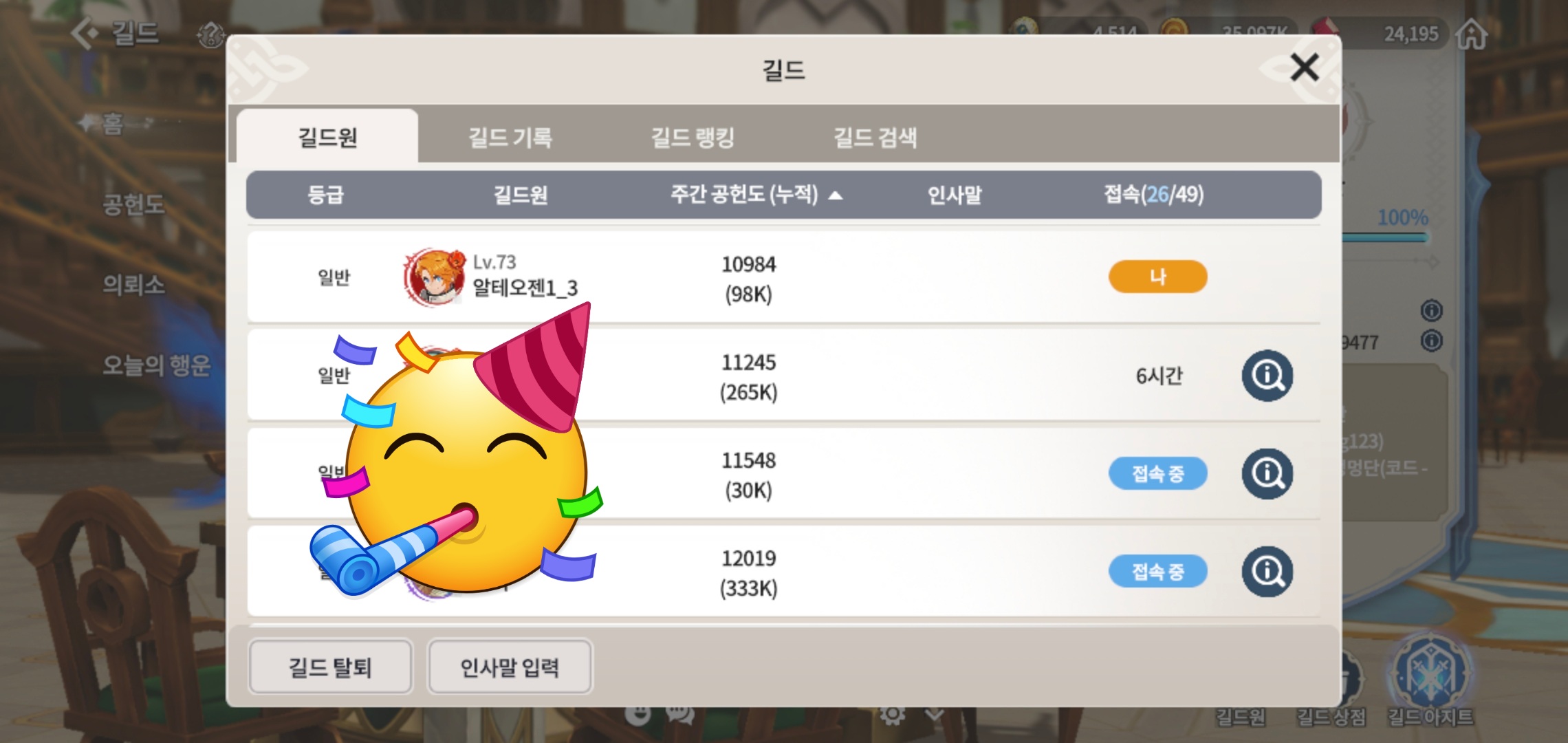
Task: Select the 알테오젠1_3 member avatar
Action: 434,277
